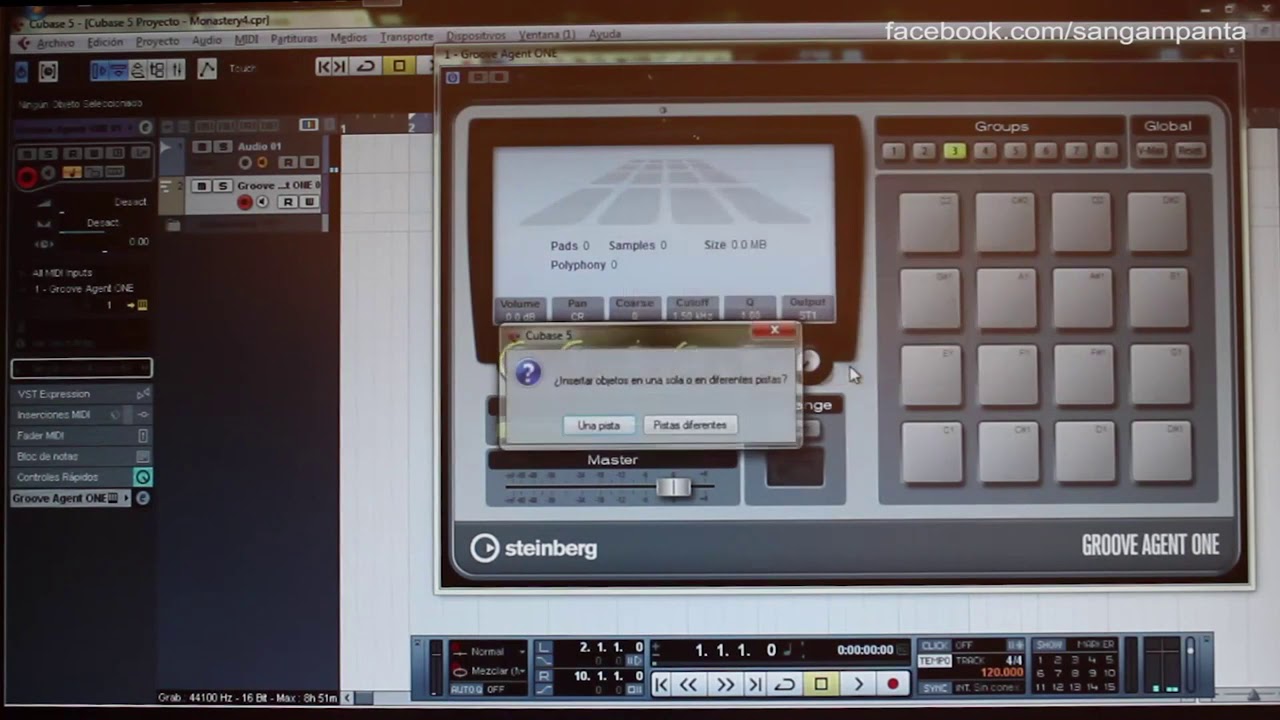This screenshot has height=720, width=1280.
Task: Click the transport Fast Forward button
Action: point(725,684)
